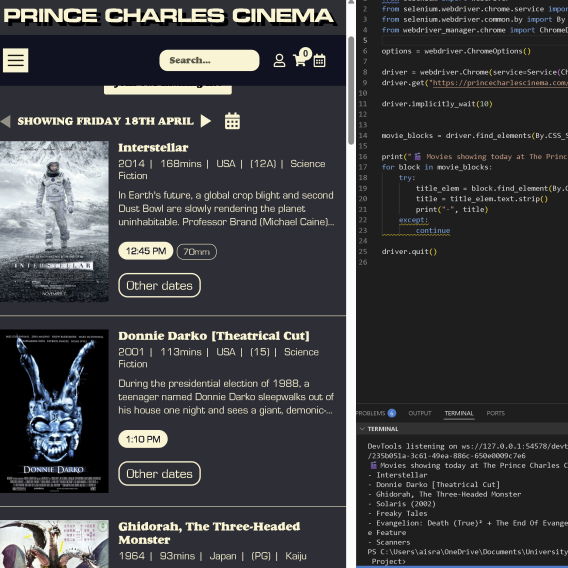Click Other dates for Interstellar

[159, 285]
